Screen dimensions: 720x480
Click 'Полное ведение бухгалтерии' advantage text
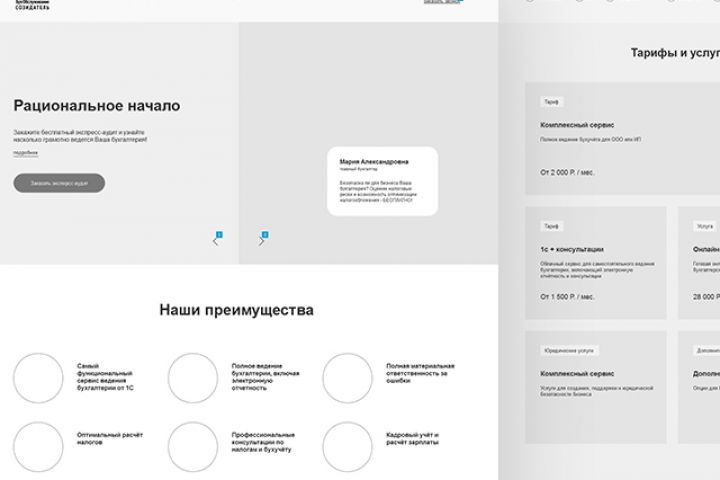click(x=265, y=377)
